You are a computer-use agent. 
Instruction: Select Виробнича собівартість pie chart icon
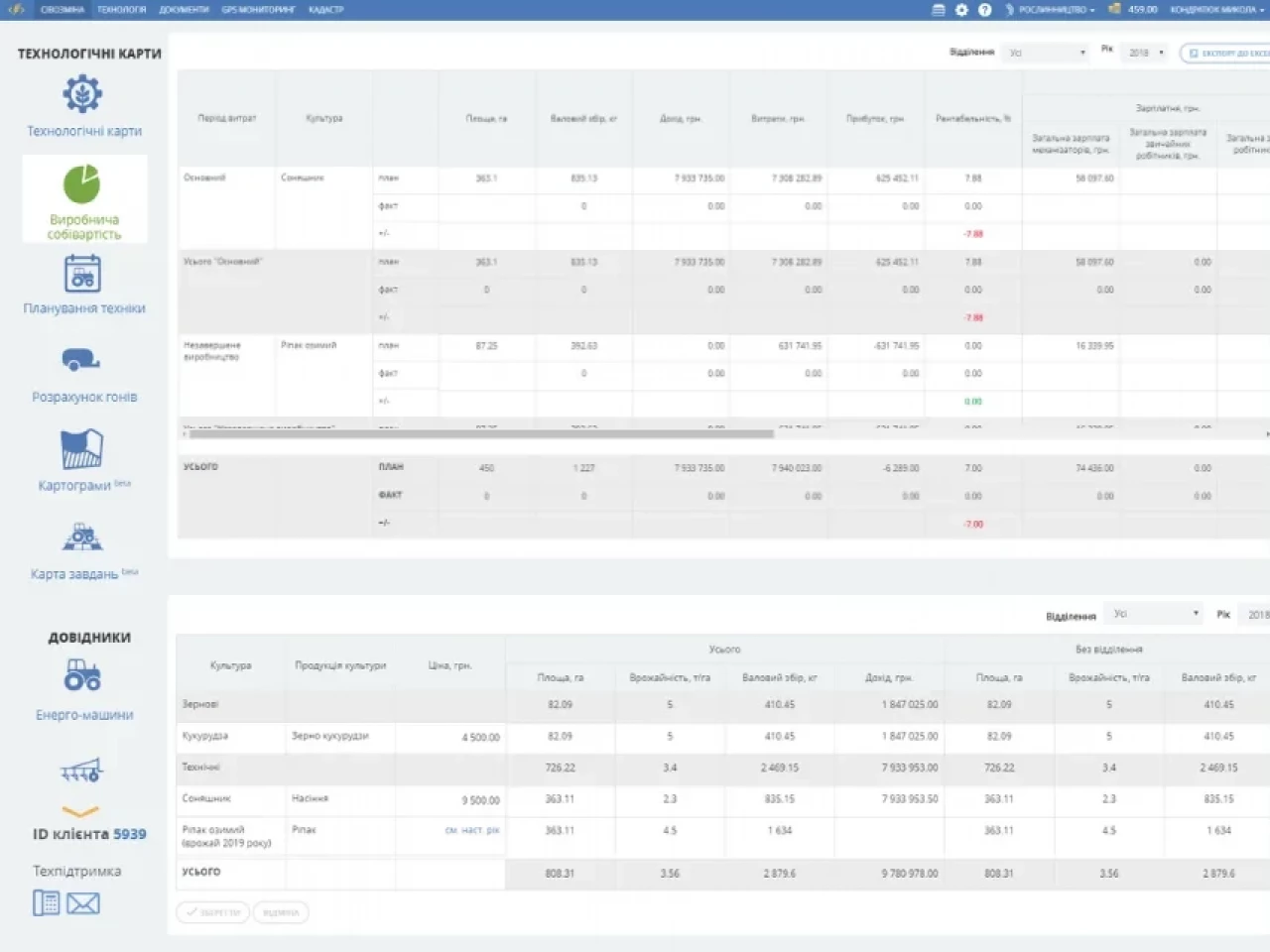pyautogui.click(x=82, y=185)
